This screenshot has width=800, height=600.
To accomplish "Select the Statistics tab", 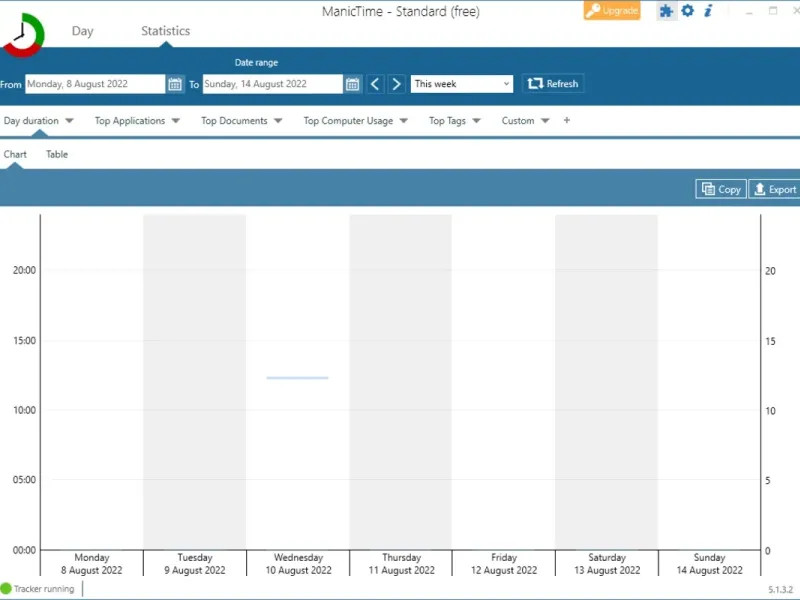I will [165, 31].
